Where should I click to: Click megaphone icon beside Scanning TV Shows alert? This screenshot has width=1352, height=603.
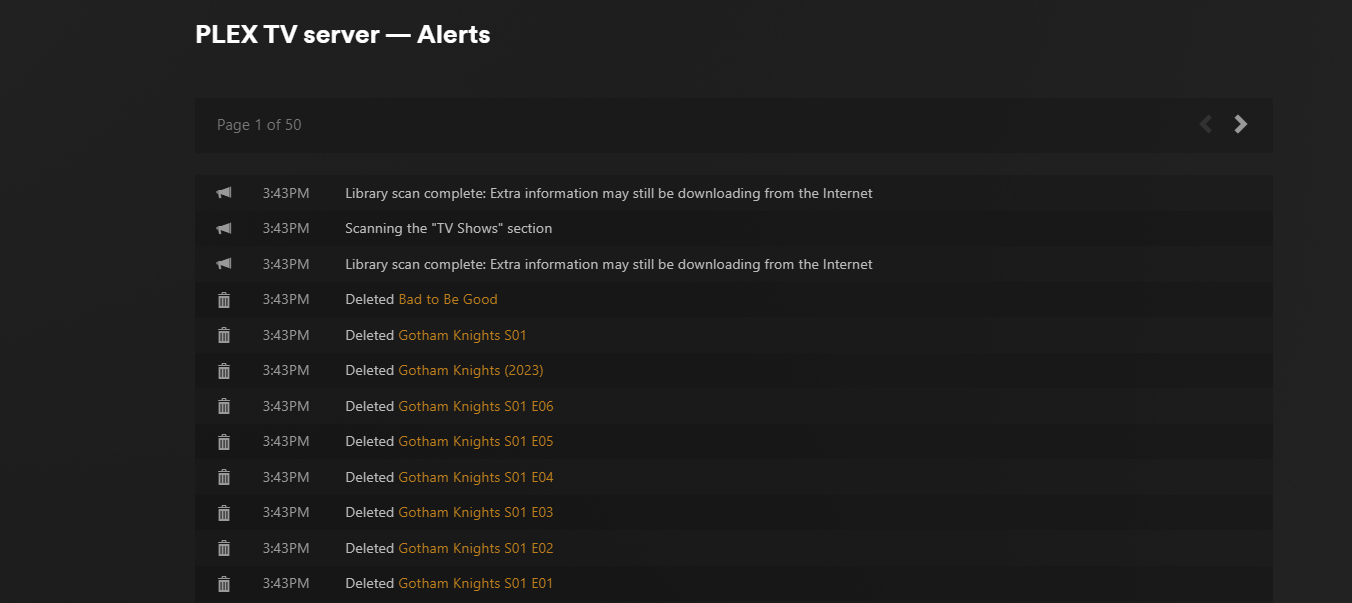pos(224,229)
